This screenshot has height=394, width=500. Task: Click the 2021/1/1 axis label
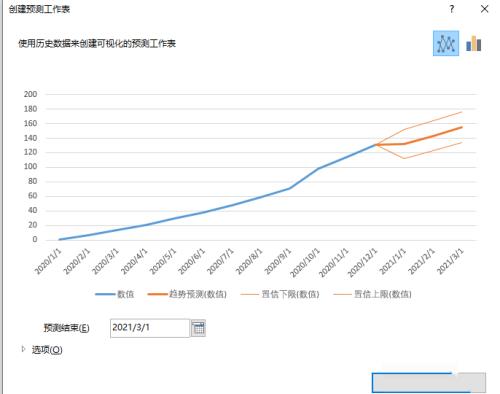(x=393, y=262)
